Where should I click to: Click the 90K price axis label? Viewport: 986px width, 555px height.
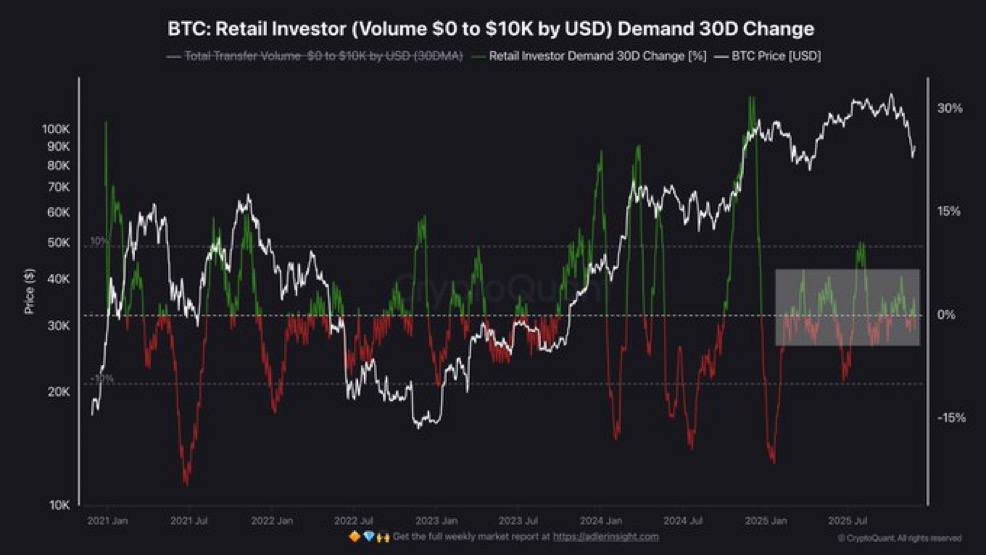58,146
